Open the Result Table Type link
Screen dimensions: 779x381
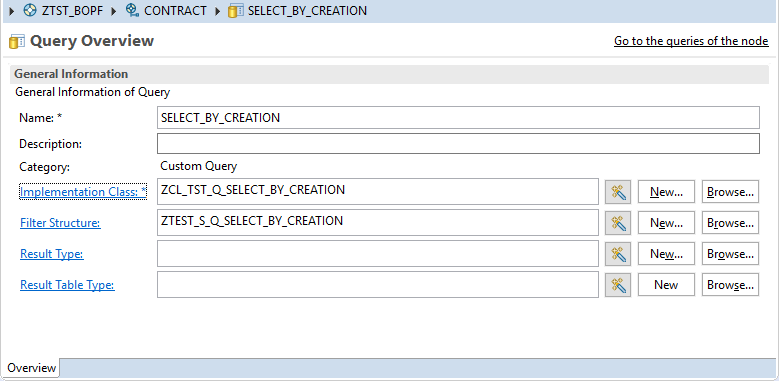coord(67,285)
